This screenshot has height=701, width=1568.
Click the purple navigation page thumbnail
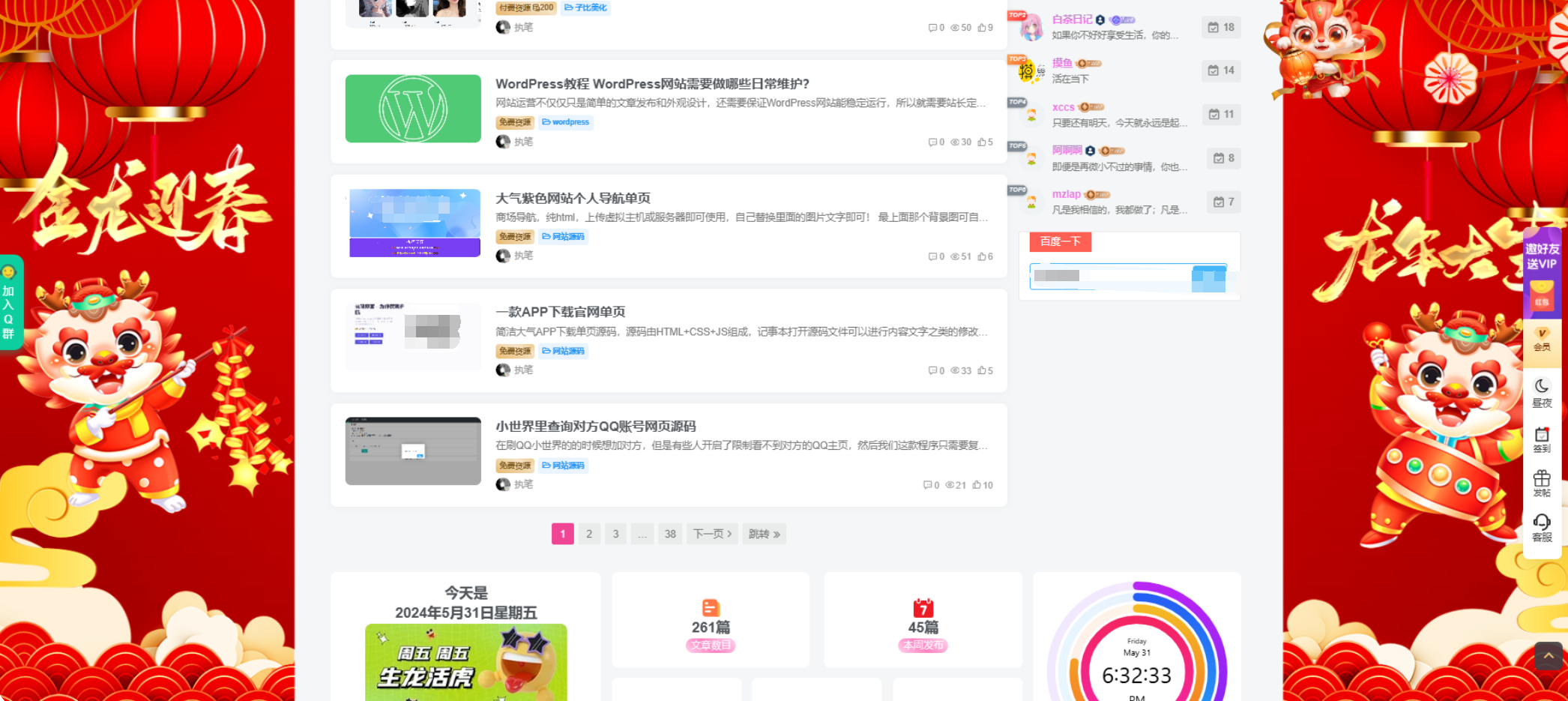click(413, 223)
